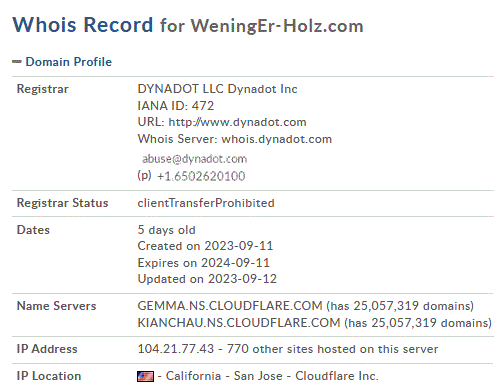Click the WeningEr-Holz.com domain in heading
495x388 pixels.
tap(277, 26)
